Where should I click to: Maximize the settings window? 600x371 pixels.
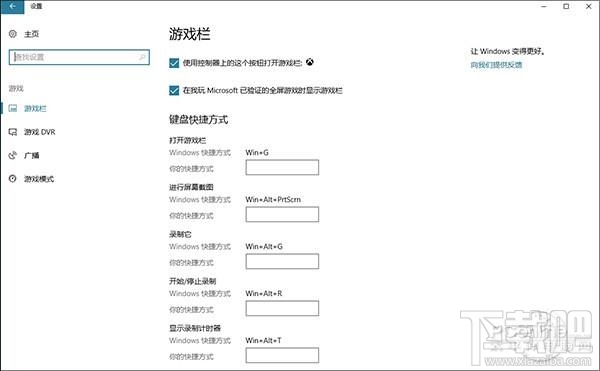(566, 7)
